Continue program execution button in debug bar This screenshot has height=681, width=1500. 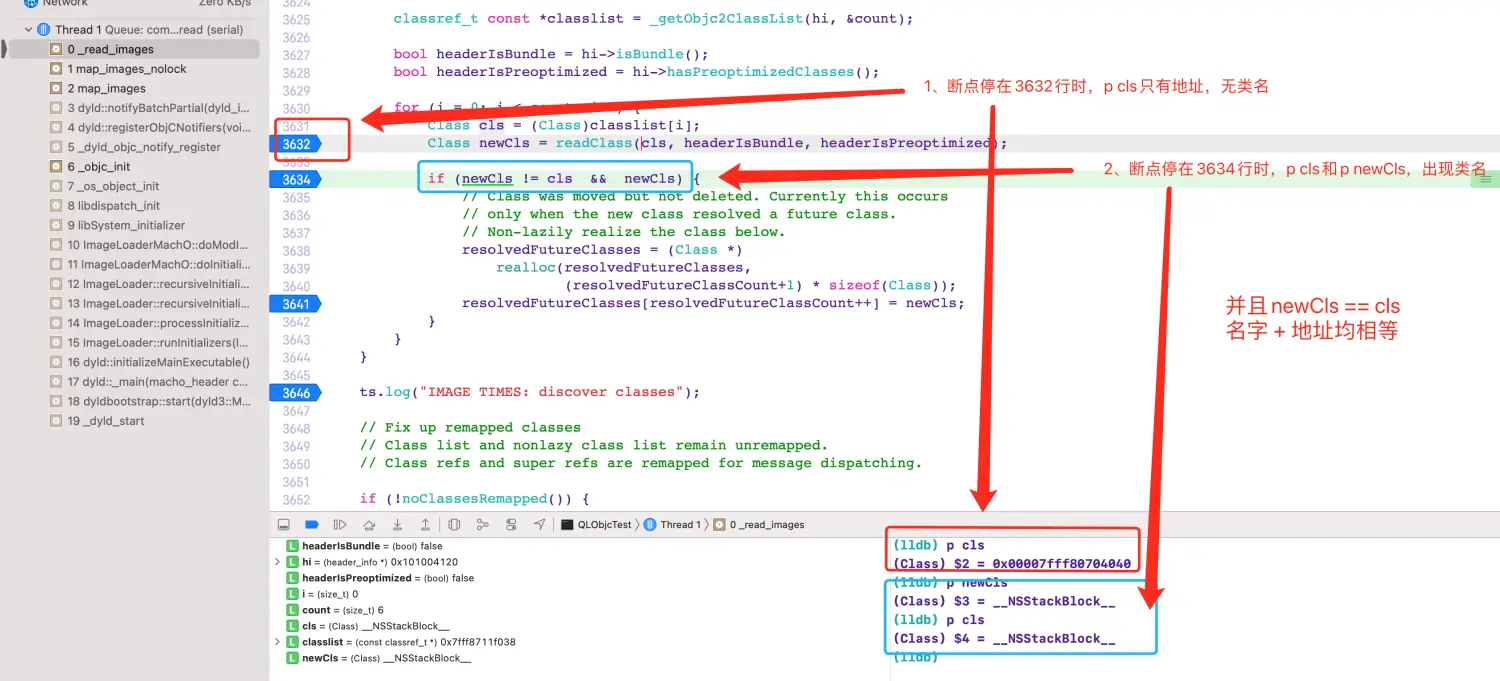tap(340, 524)
